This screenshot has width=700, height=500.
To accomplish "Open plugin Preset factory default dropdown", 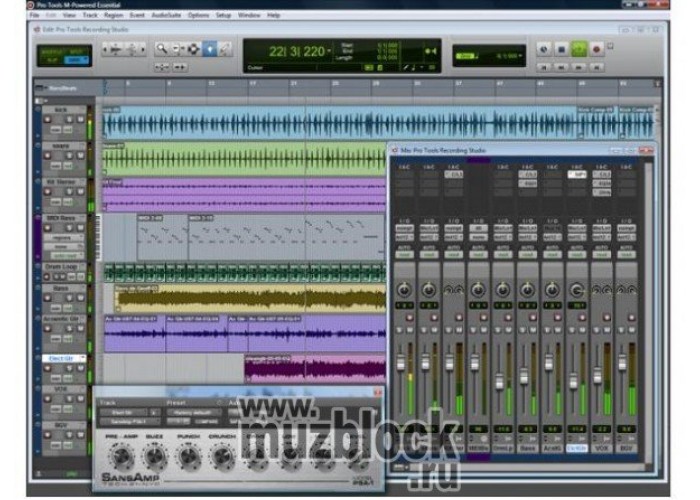I will tap(193, 412).
